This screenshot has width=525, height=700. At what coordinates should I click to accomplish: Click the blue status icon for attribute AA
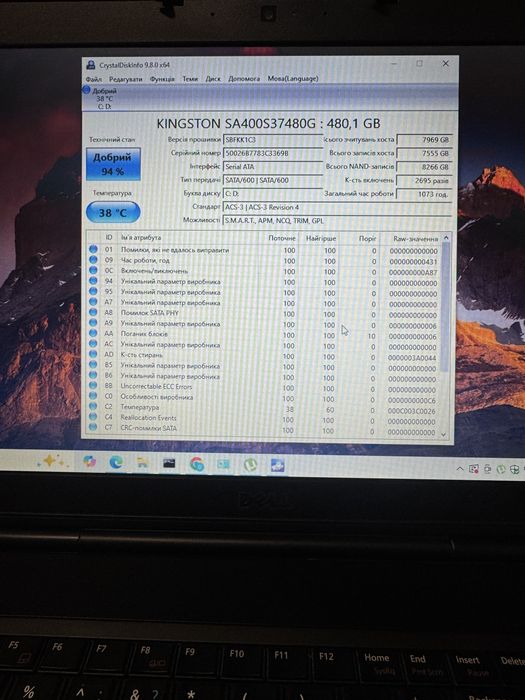[x=93, y=333]
